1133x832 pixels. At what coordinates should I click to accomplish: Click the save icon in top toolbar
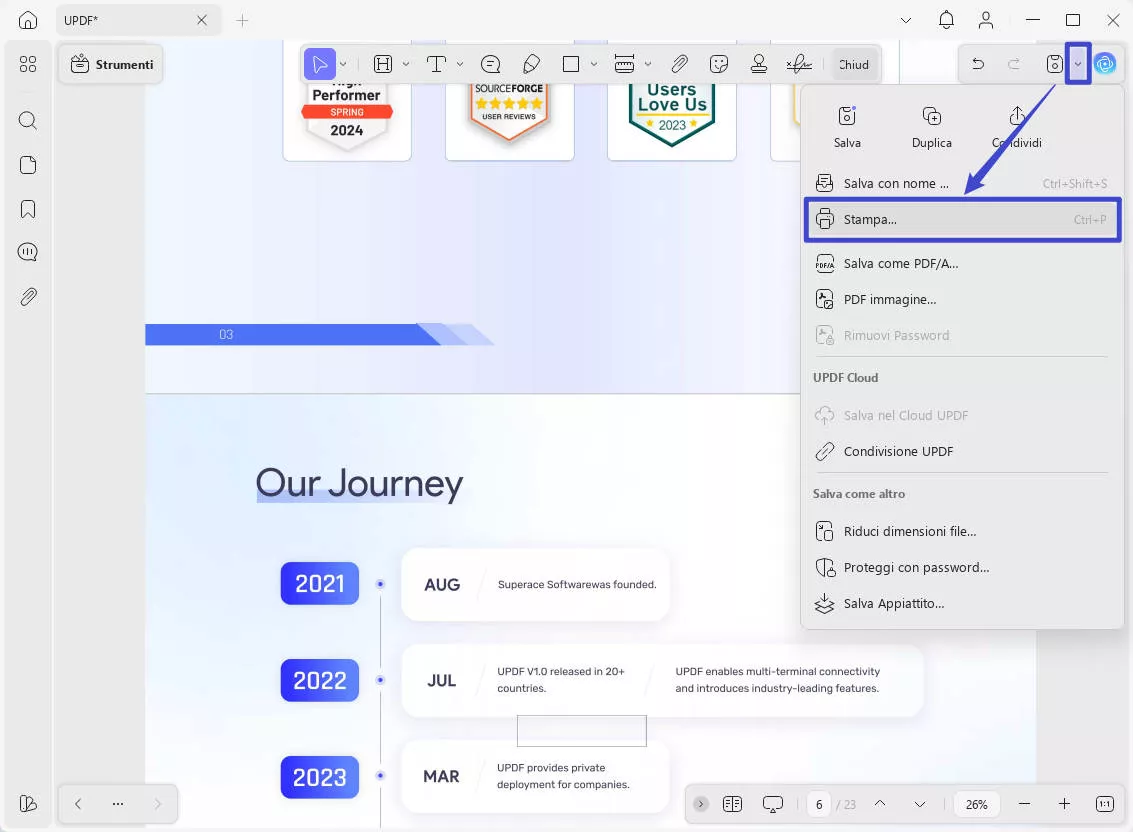pos(1054,64)
